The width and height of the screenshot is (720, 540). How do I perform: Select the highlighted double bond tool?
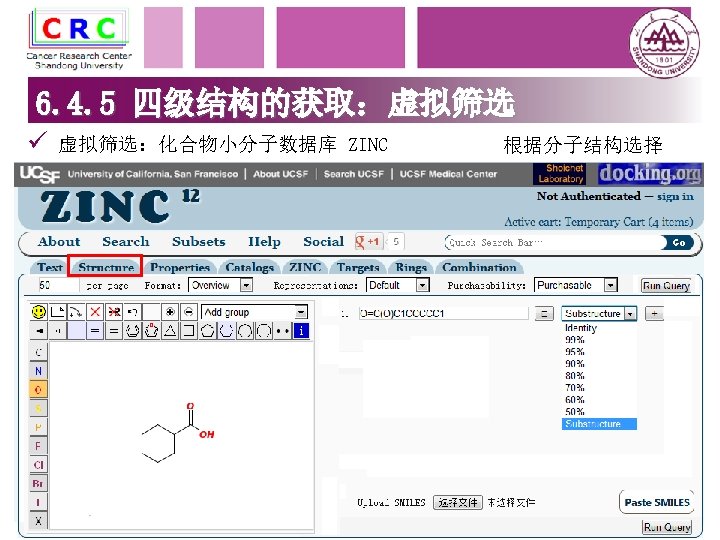point(95,331)
